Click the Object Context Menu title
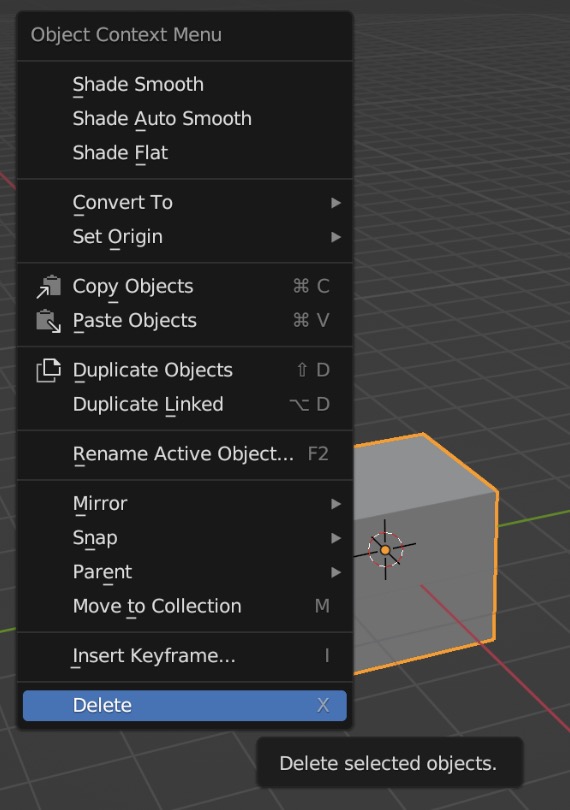This screenshot has width=570, height=810. [x=126, y=35]
